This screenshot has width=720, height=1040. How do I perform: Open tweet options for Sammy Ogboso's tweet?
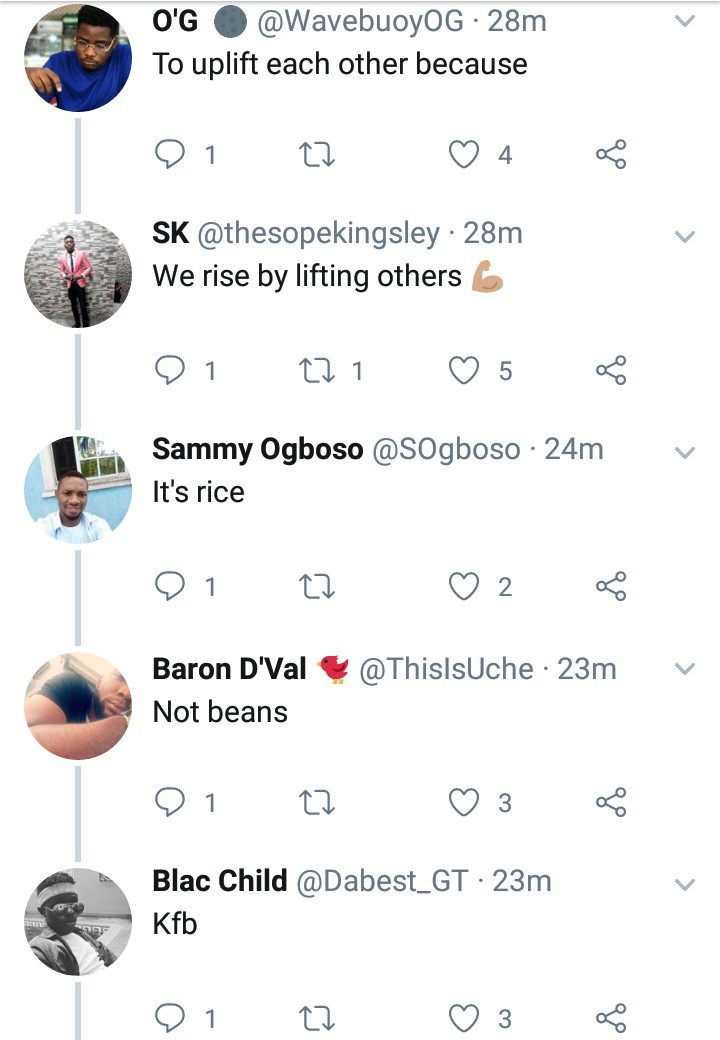(685, 452)
